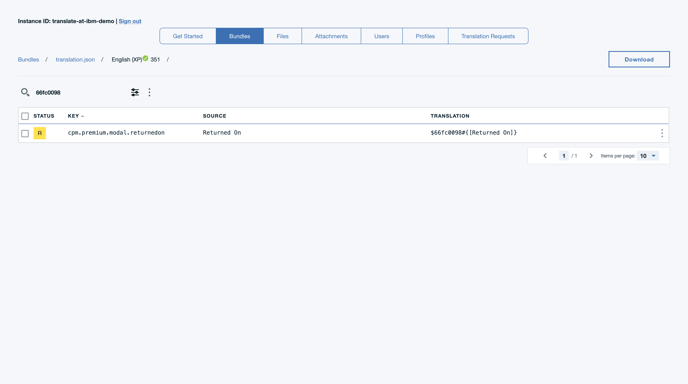Click the Download button

coord(639,59)
